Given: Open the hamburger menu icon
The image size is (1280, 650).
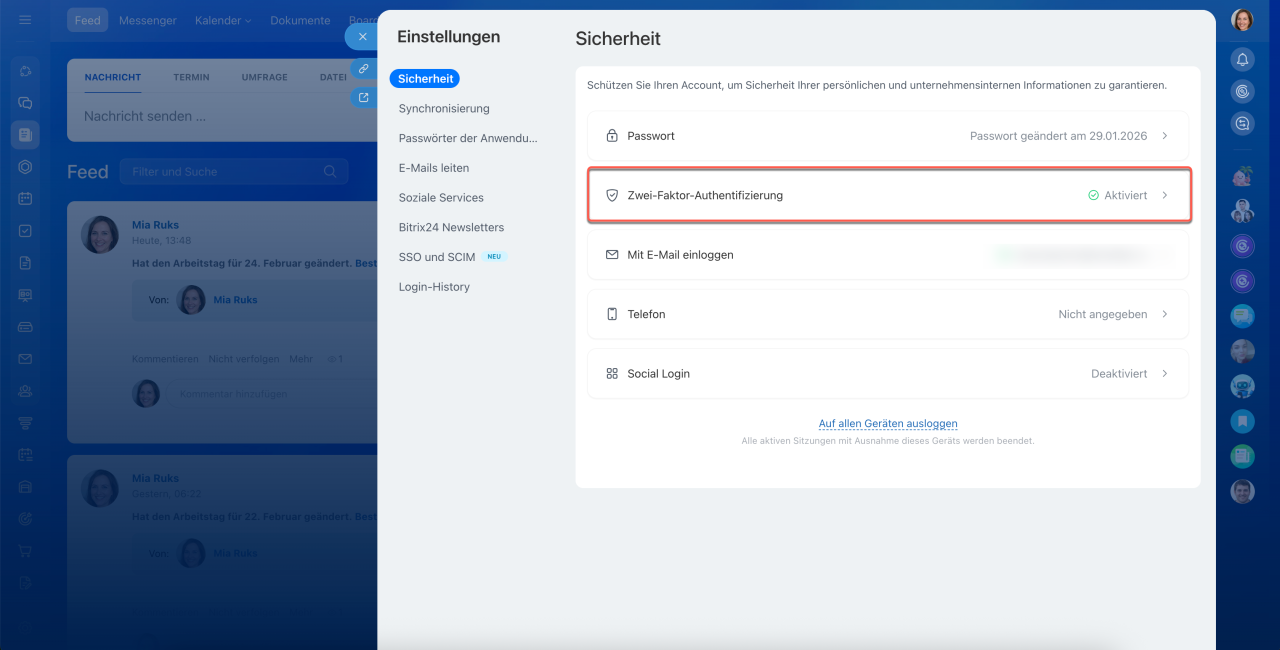Looking at the screenshot, I should point(25,20).
